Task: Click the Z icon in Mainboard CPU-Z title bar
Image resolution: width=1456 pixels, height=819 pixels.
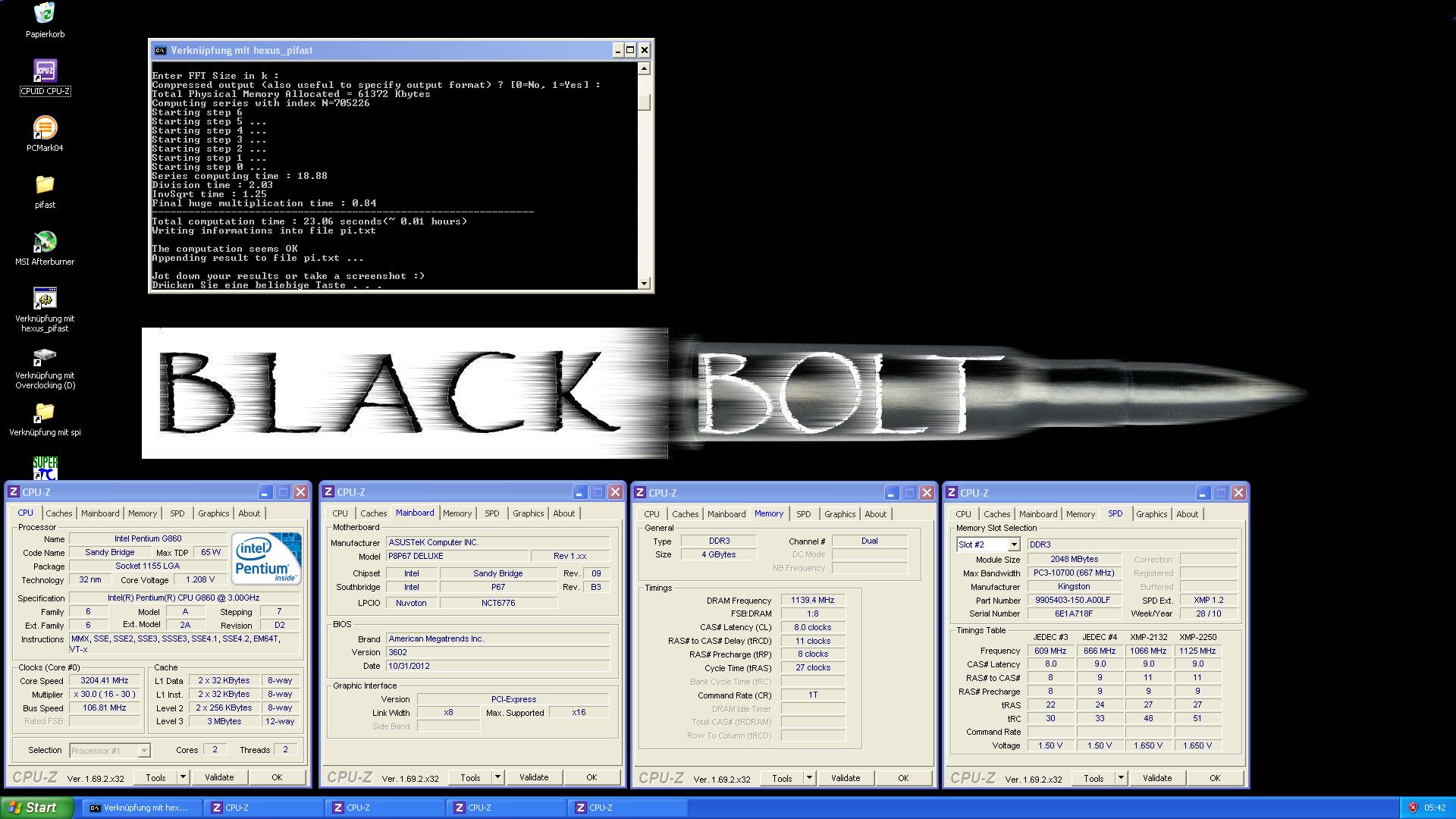Action: (328, 492)
